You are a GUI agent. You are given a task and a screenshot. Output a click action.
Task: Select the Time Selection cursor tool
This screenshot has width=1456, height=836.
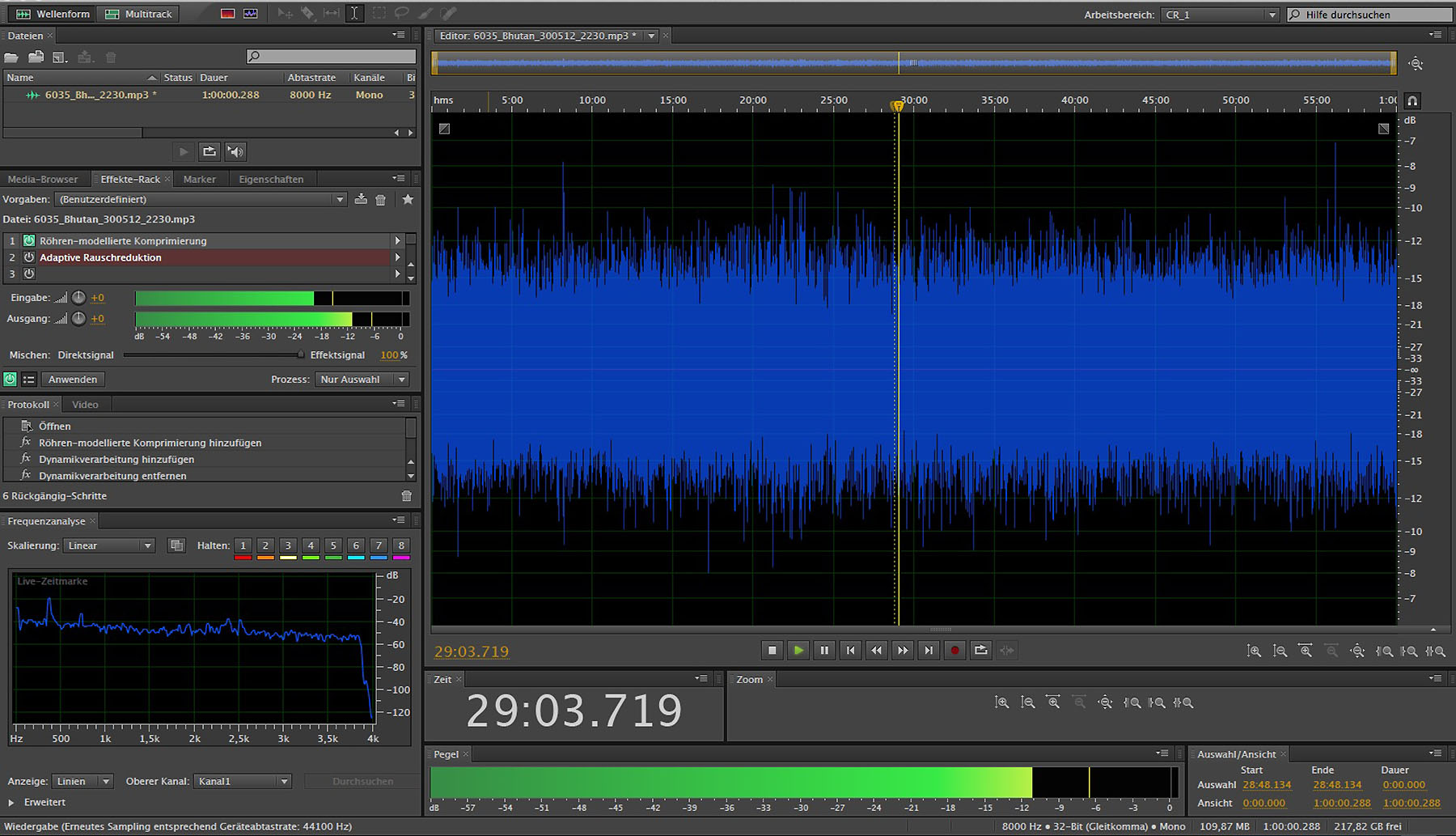pos(354,14)
